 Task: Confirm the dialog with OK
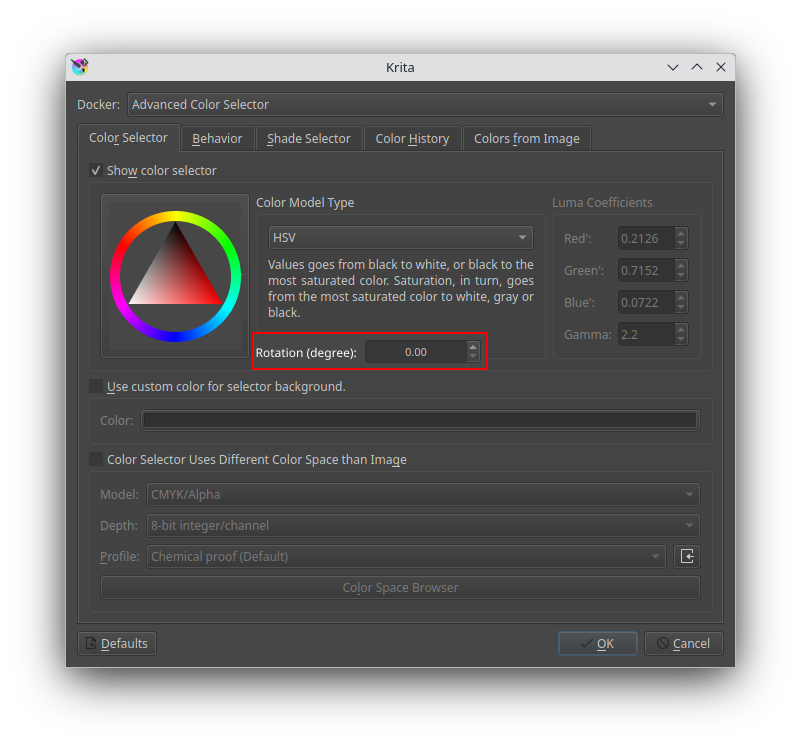(597, 643)
